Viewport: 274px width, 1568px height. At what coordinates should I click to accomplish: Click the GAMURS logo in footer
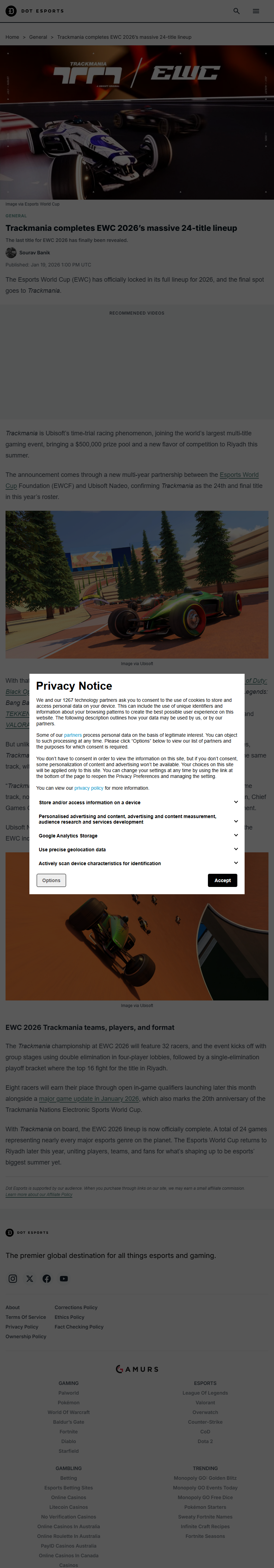coord(137,1369)
